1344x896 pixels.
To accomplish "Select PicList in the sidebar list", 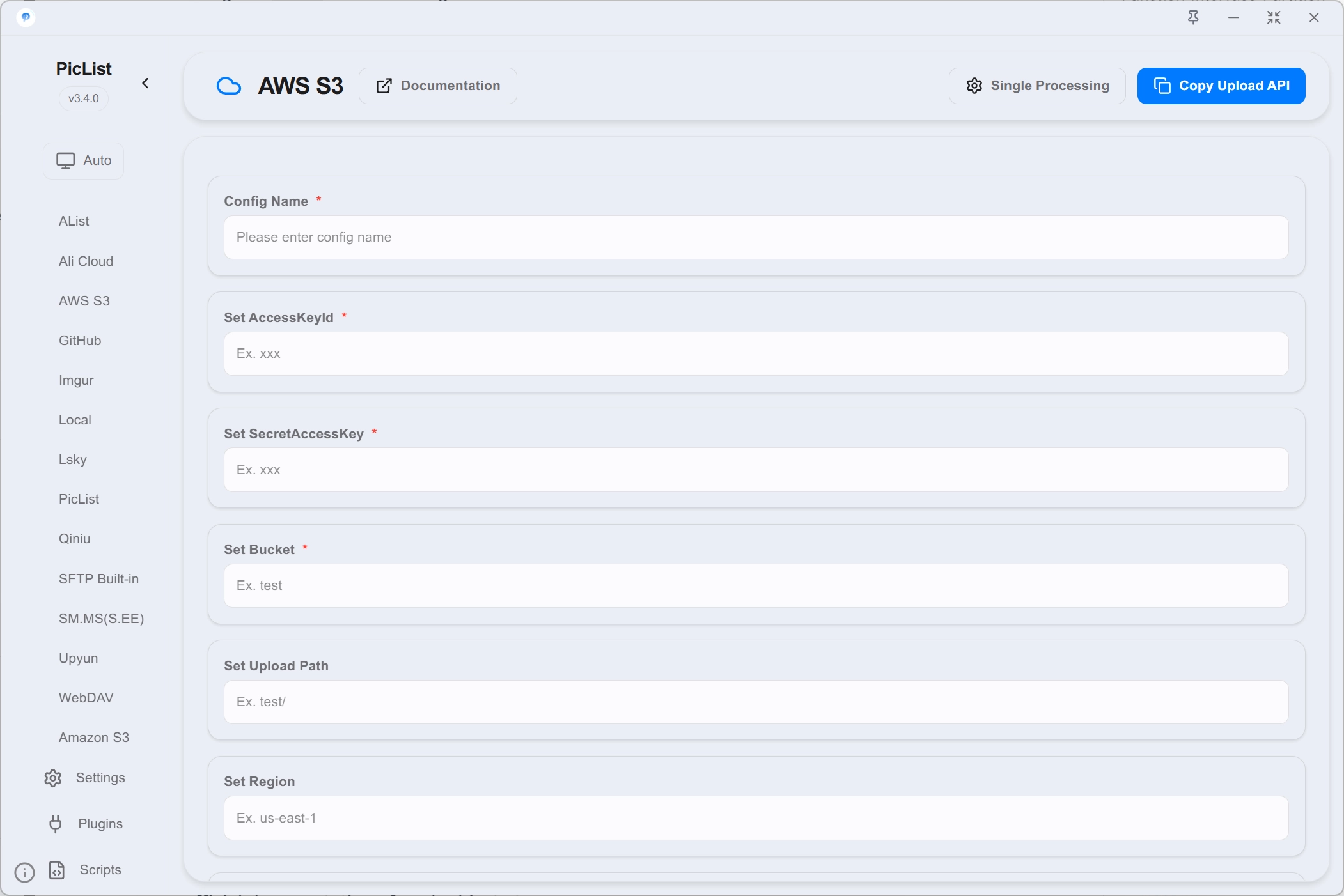I will pyautogui.click(x=79, y=499).
